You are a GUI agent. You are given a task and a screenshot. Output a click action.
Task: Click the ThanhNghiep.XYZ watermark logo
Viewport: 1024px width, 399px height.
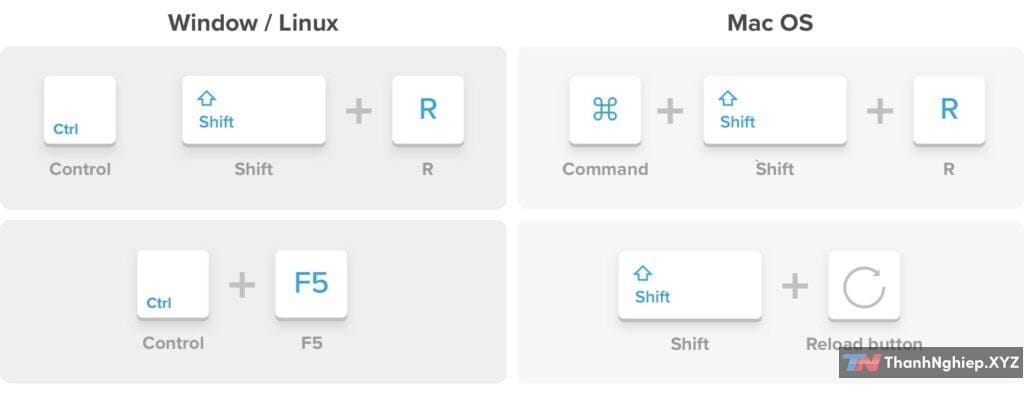pos(931,362)
